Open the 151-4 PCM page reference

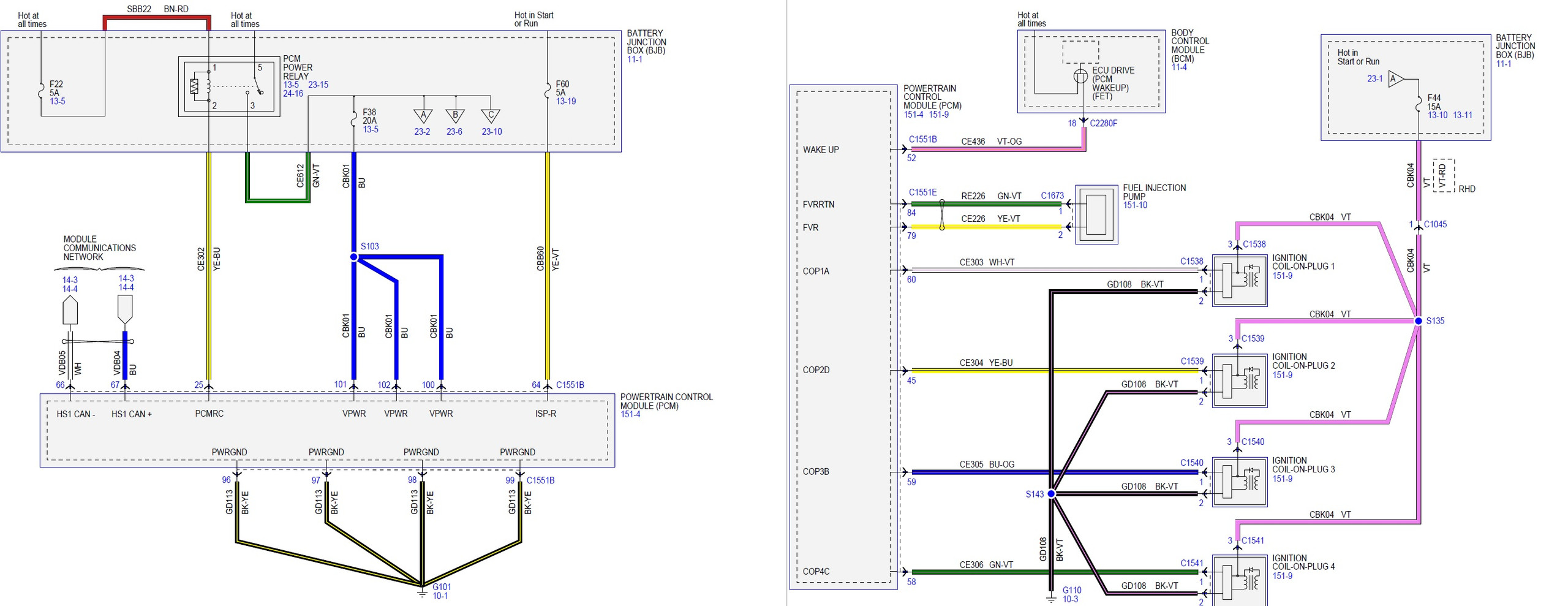click(x=630, y=415)
